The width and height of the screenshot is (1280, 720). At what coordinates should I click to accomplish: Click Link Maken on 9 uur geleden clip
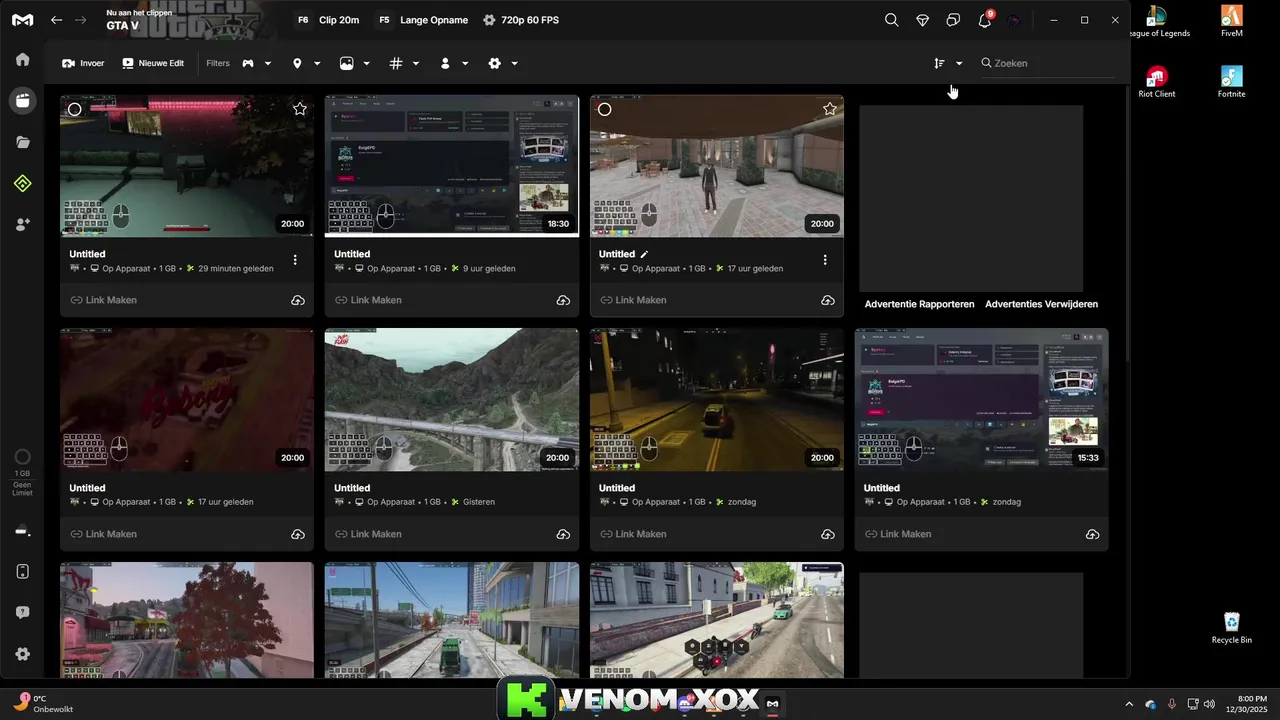coord(368,300)
